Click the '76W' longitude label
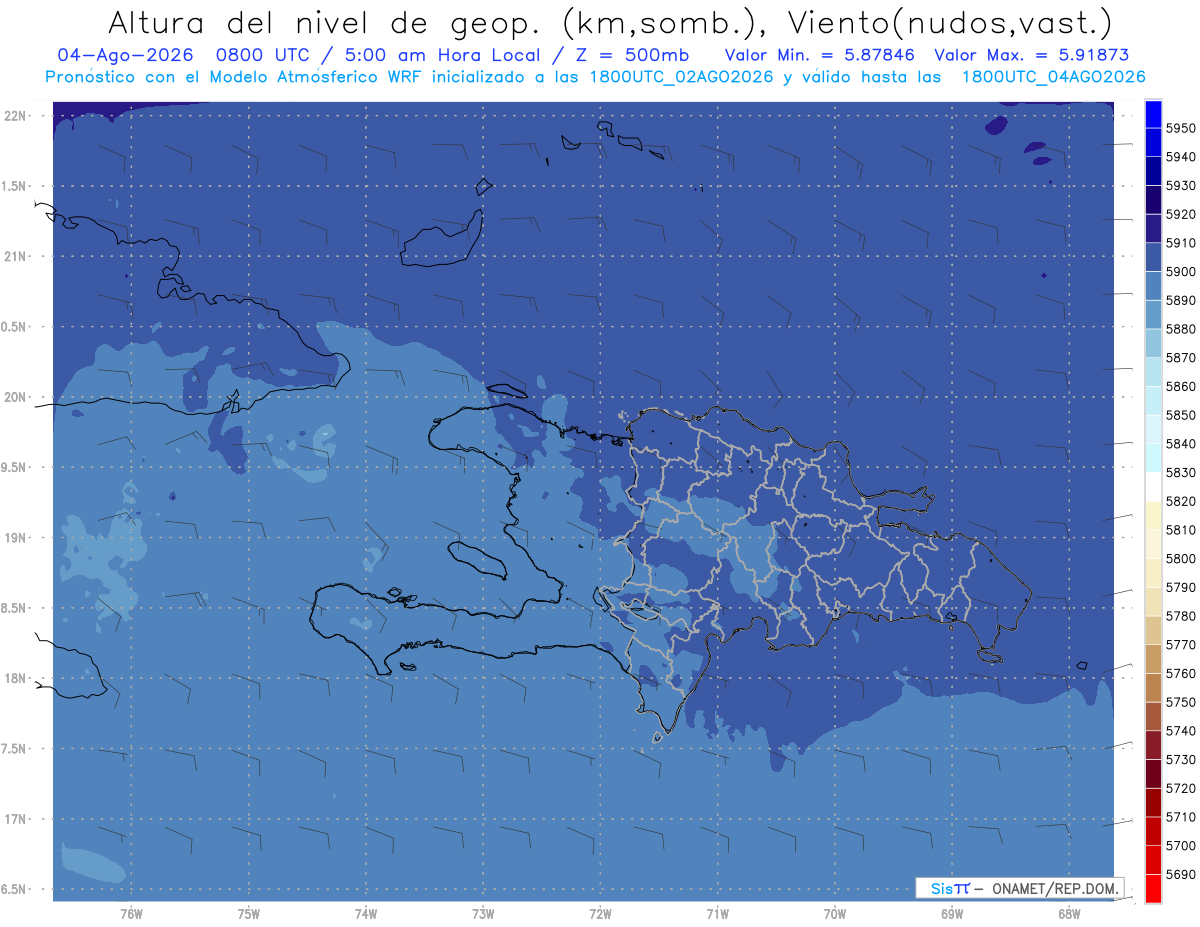Image resolution: width=1200 pixels, height=927 pixels. coord(131,914)
